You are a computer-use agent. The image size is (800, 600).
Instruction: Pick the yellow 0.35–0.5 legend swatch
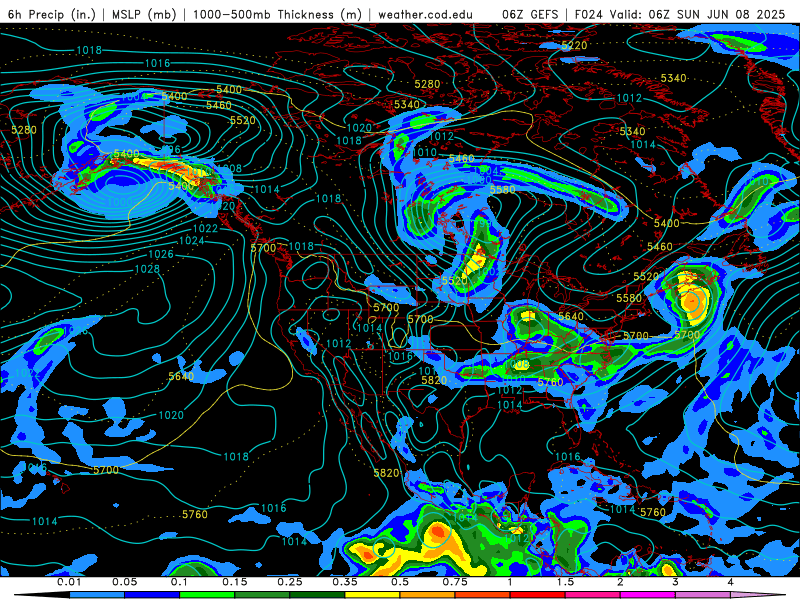pos(373,595)
